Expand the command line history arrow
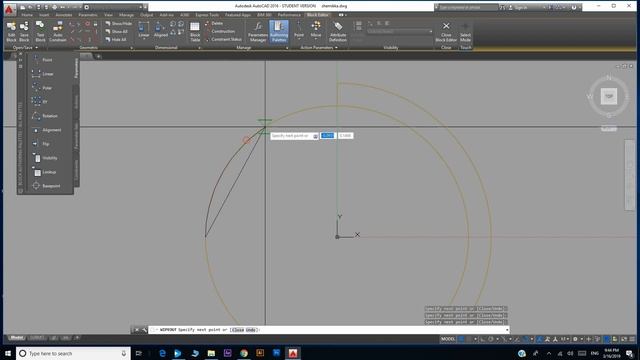Viewport: 640px width, 360px height. pyautogui.click(x=507, y=330)
